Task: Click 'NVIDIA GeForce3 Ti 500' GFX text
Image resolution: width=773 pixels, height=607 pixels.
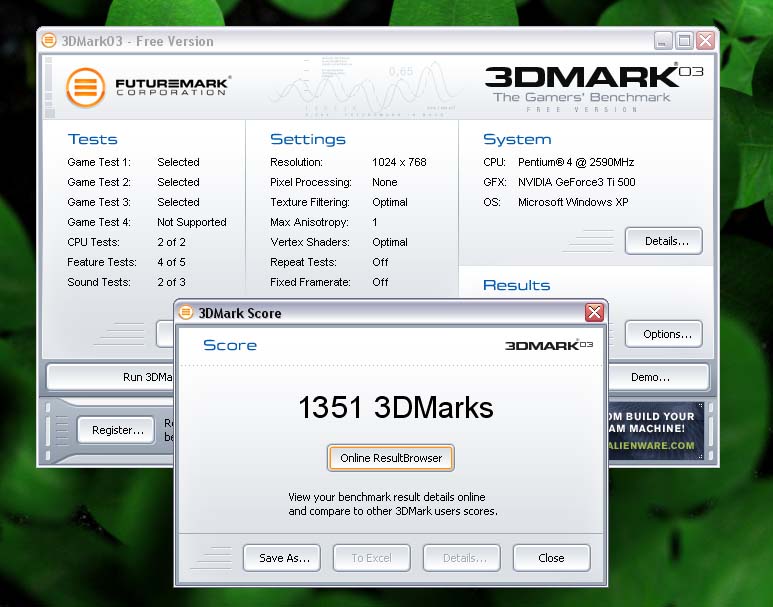Action: [576, 182]
